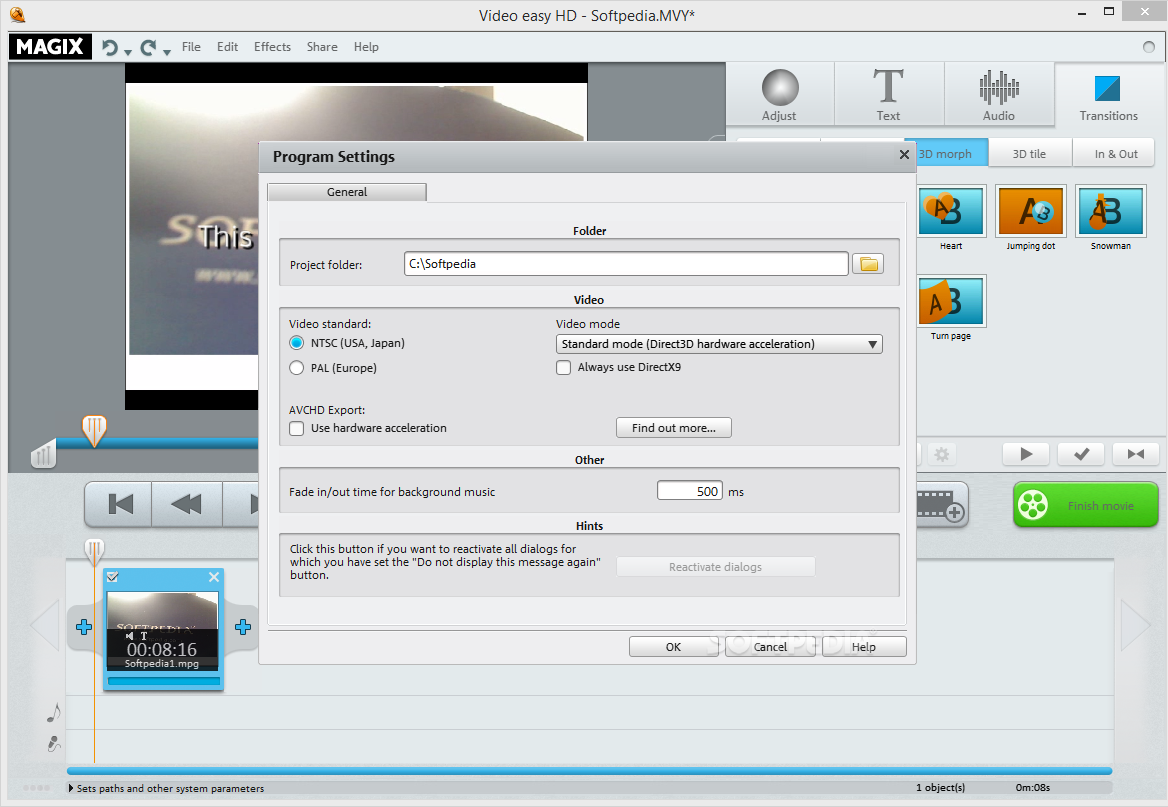Remove the Softpedia1.mpg clip with X
Image resolution: width=1168 pixels, height=807 pixels.
click(x=214, y=577)
